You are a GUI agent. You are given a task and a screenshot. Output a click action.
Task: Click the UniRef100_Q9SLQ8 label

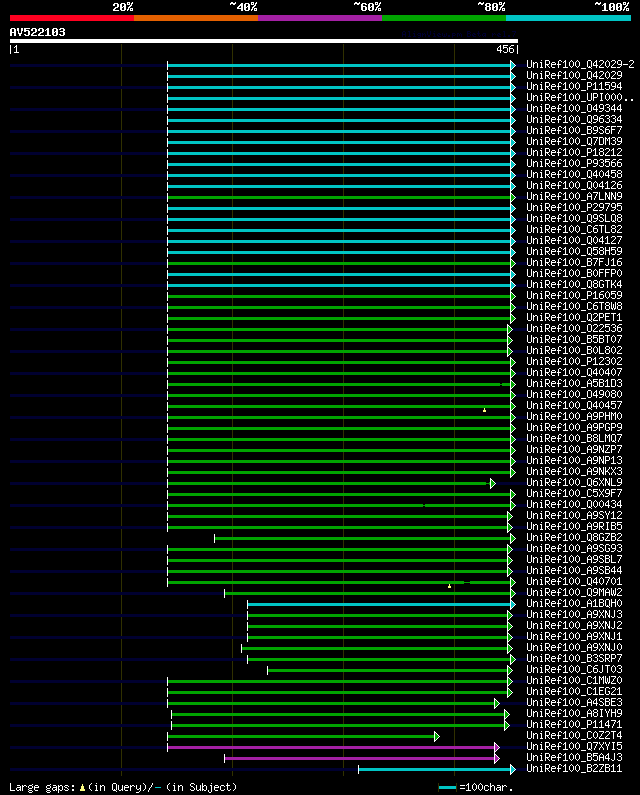click(x=574, y=219)
